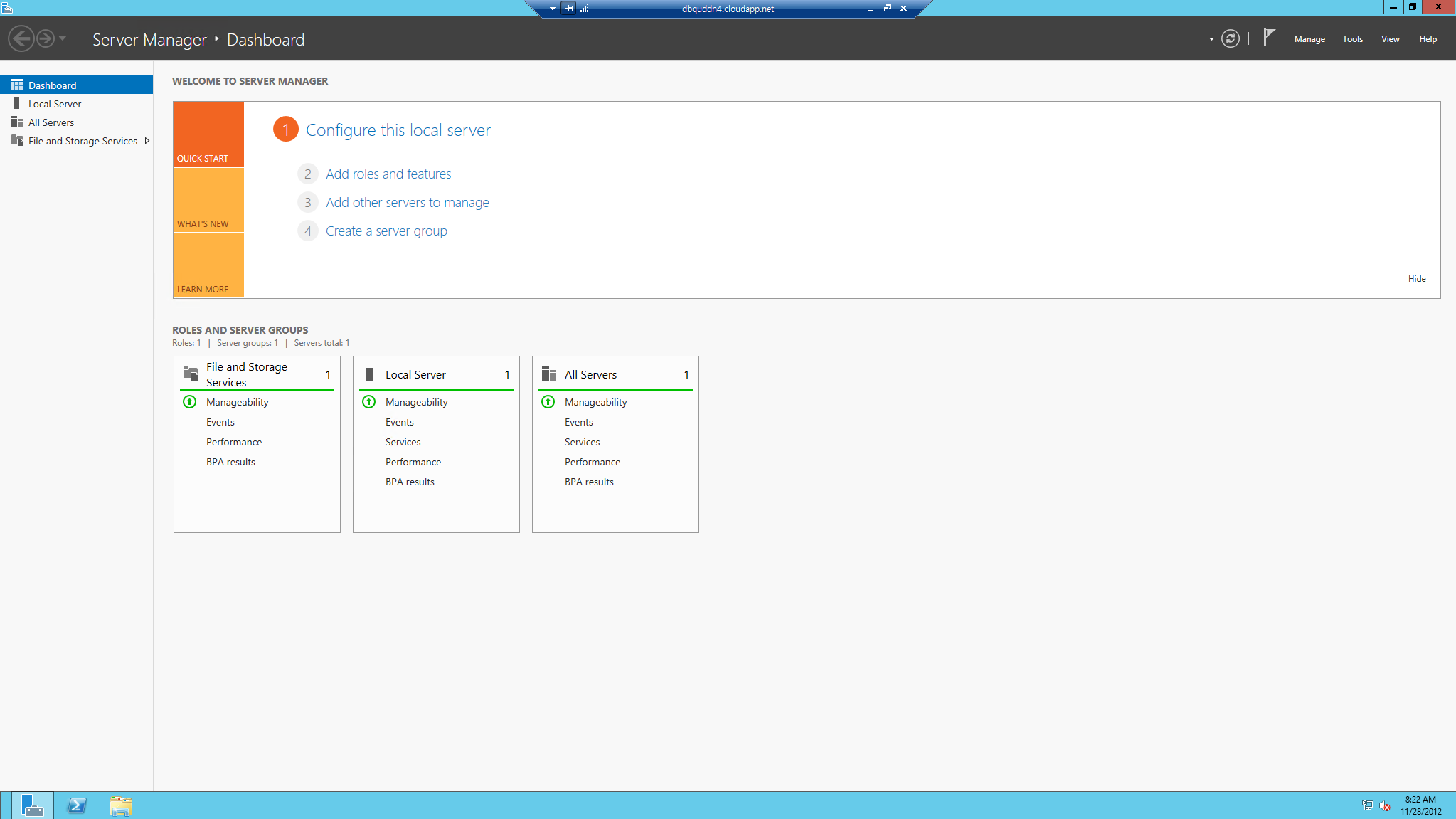Click the muted volume tray icon

(1385, 805)
